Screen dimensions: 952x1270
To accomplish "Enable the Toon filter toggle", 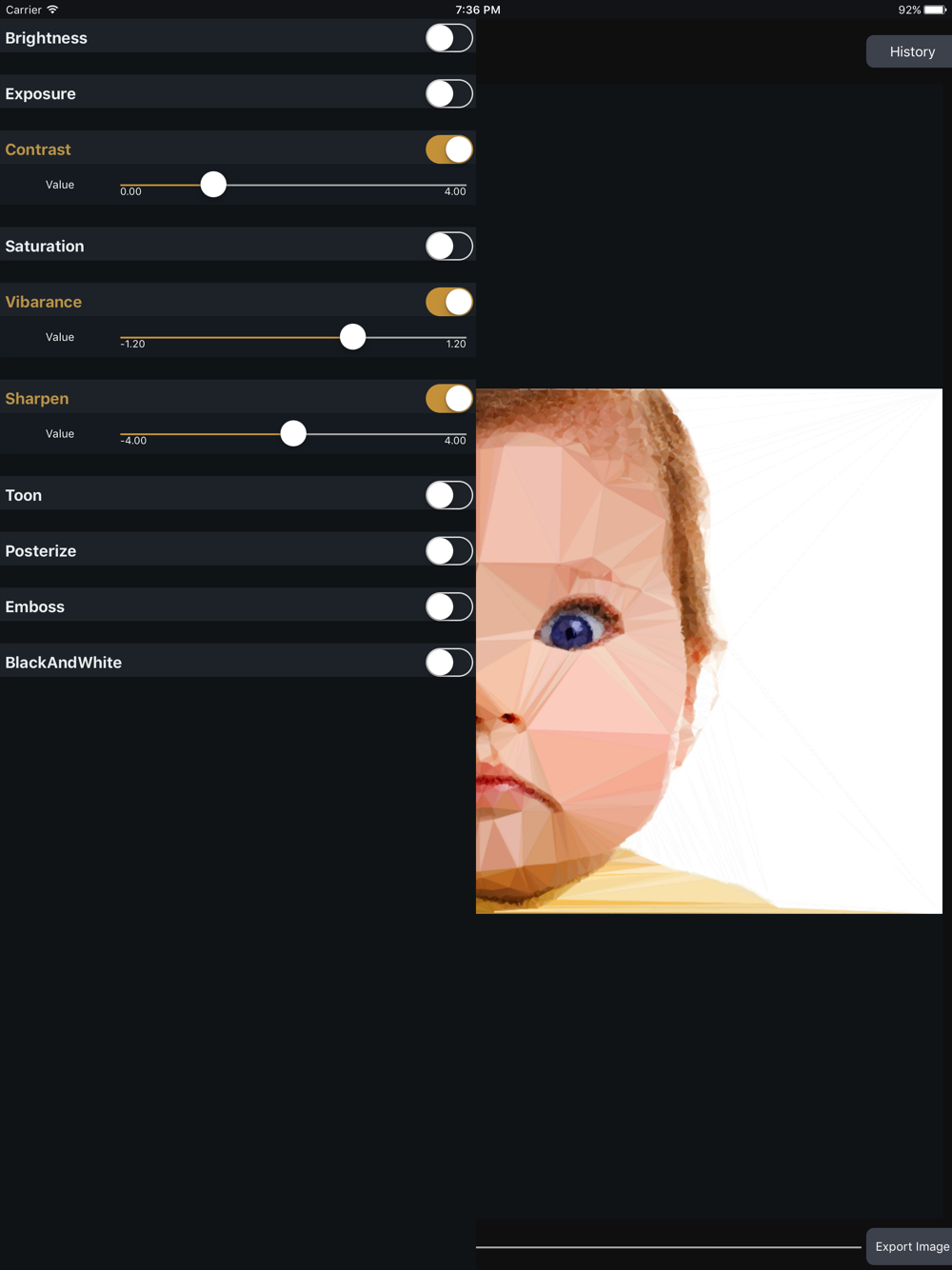I will tap(449, 495).
